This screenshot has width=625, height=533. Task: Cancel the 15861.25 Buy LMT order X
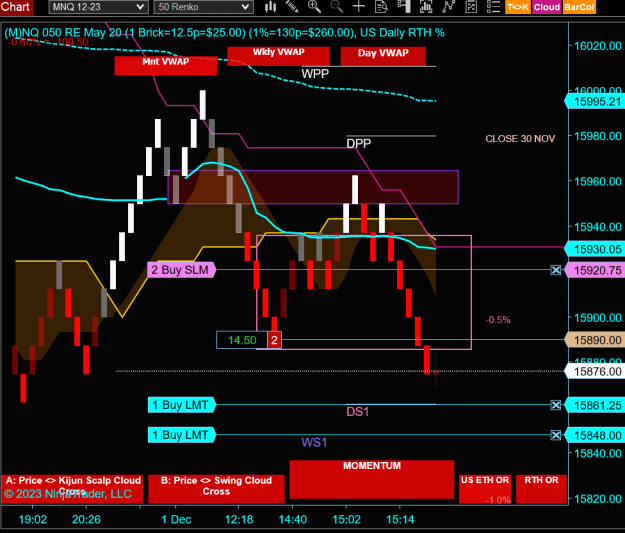click(556, 405)
